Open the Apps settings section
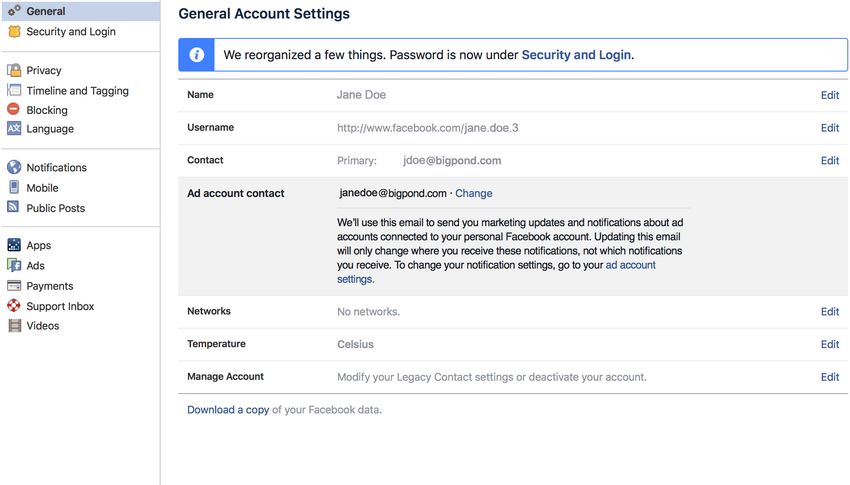 (38, 245)
